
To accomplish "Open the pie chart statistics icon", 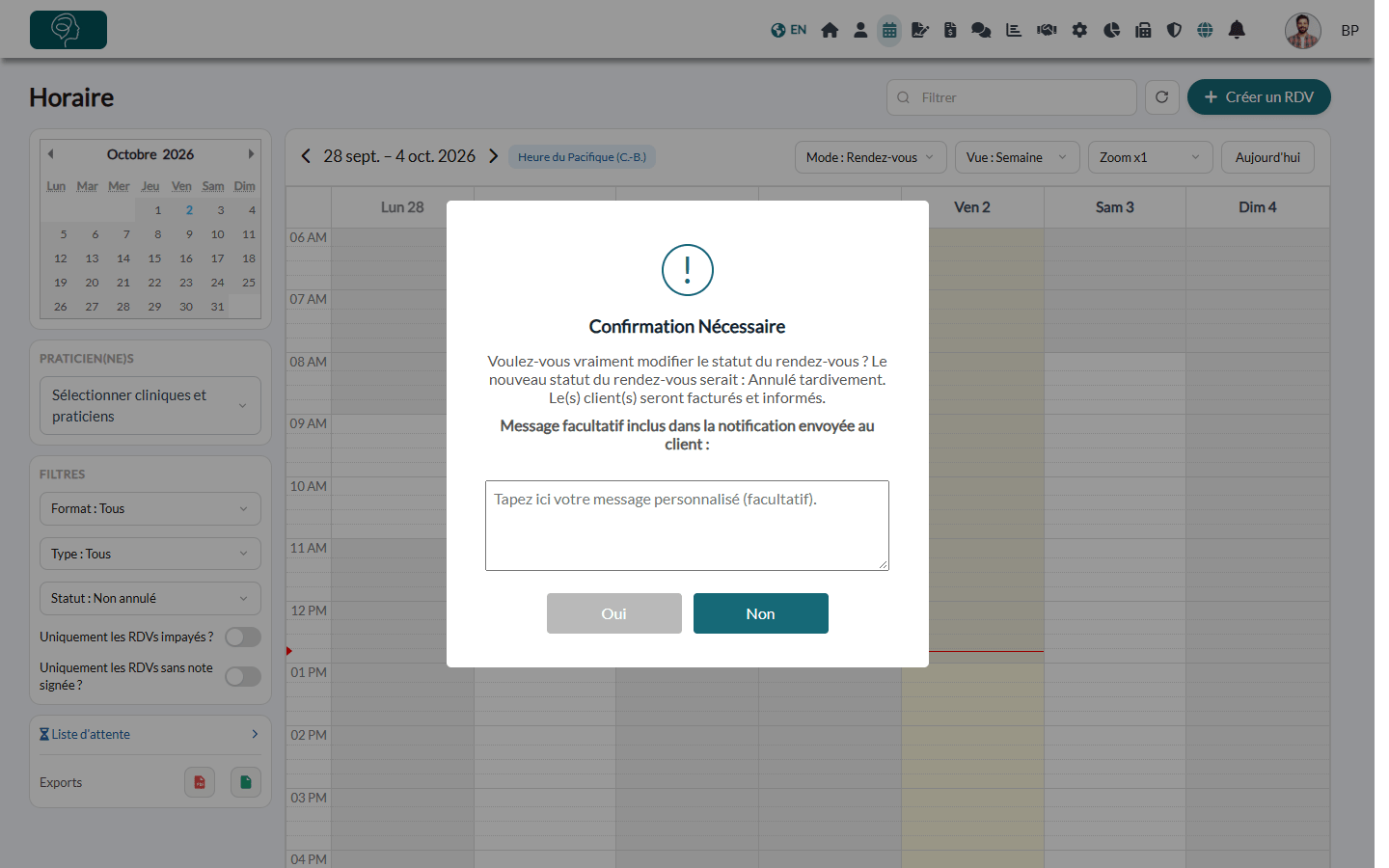I will [1111, 30].
